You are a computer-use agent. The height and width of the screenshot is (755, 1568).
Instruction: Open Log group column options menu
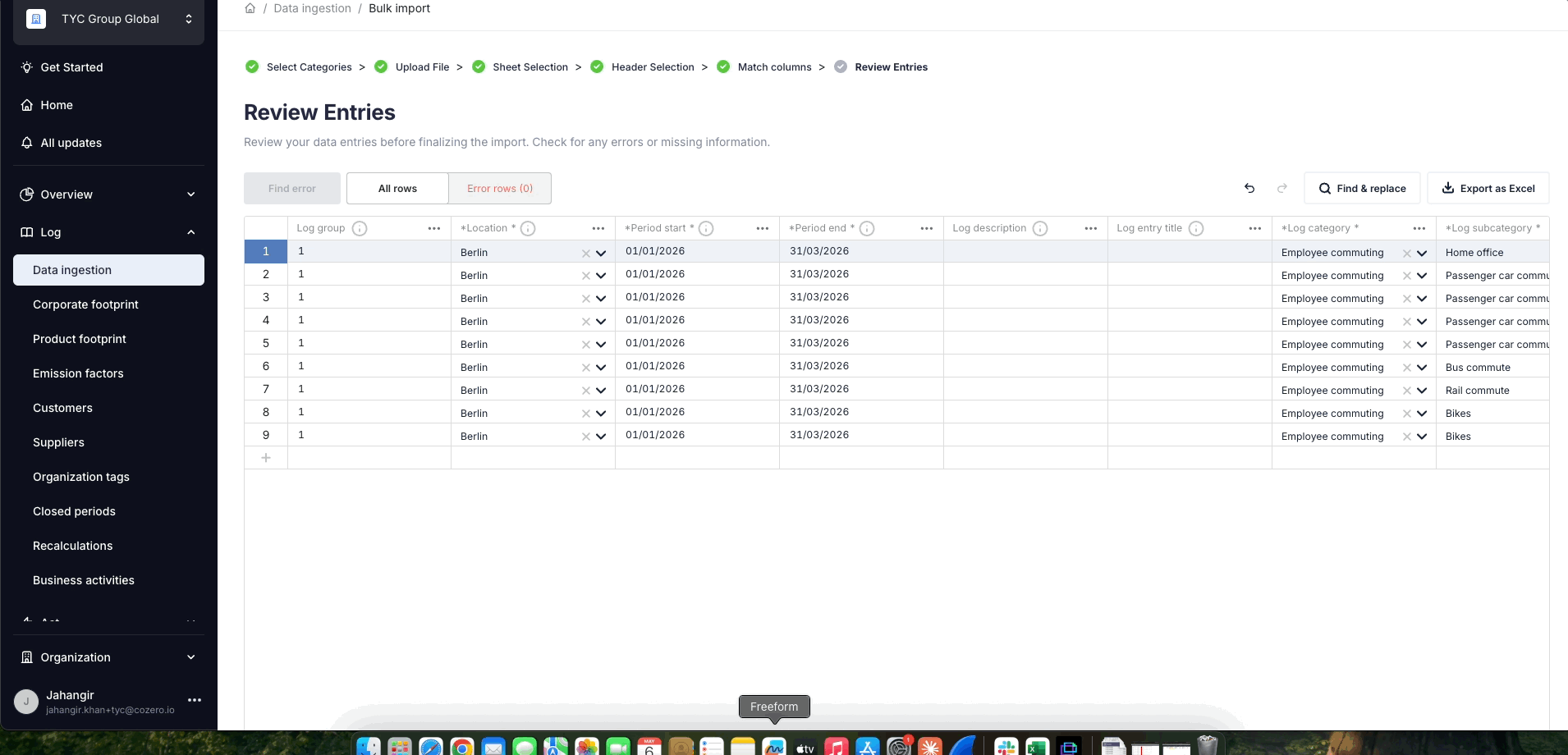[x=434, y=228]
